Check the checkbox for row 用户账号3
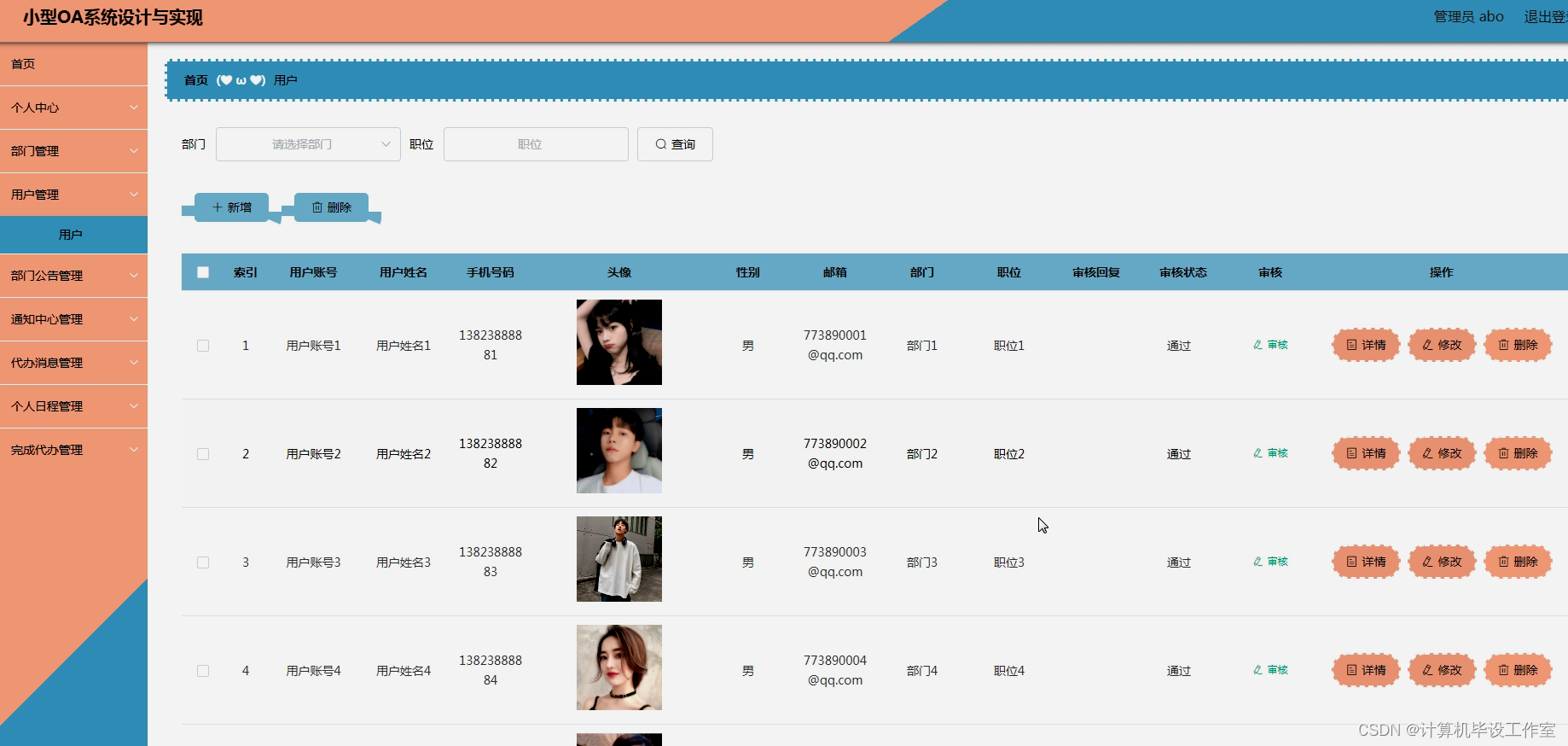 [x=203, y=562]
